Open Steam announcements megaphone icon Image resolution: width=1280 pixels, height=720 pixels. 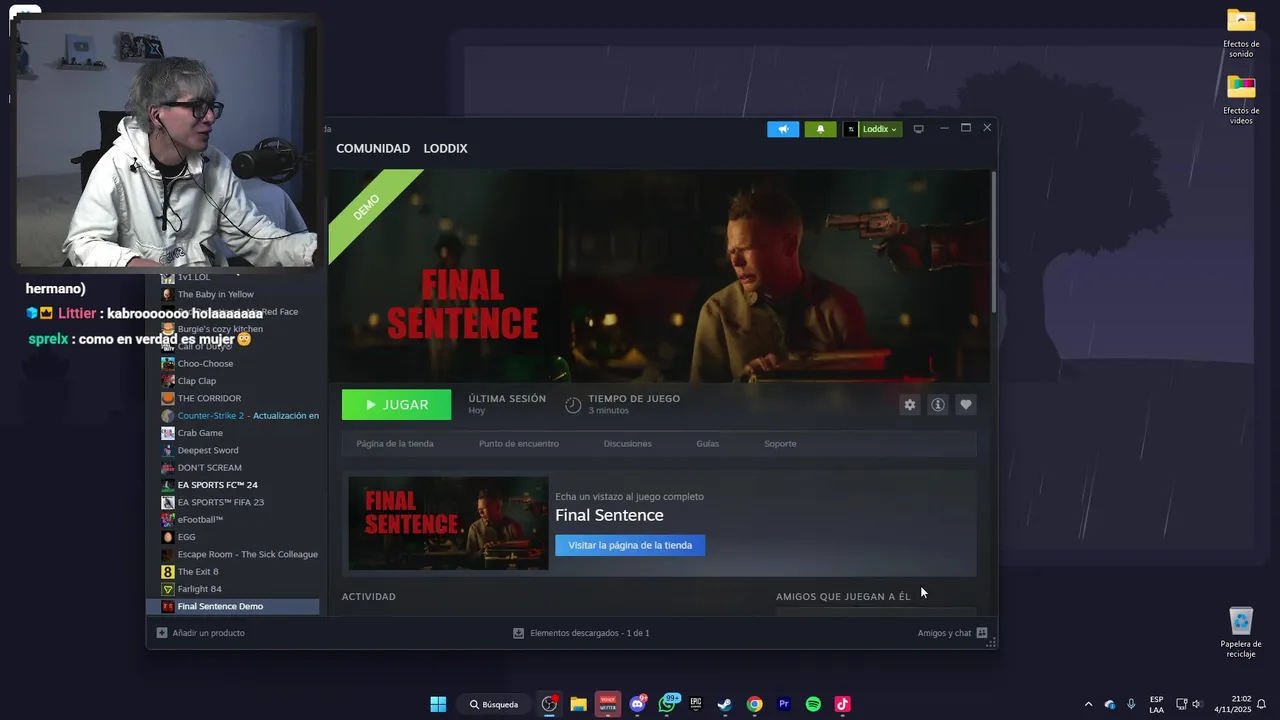point(783,129)
